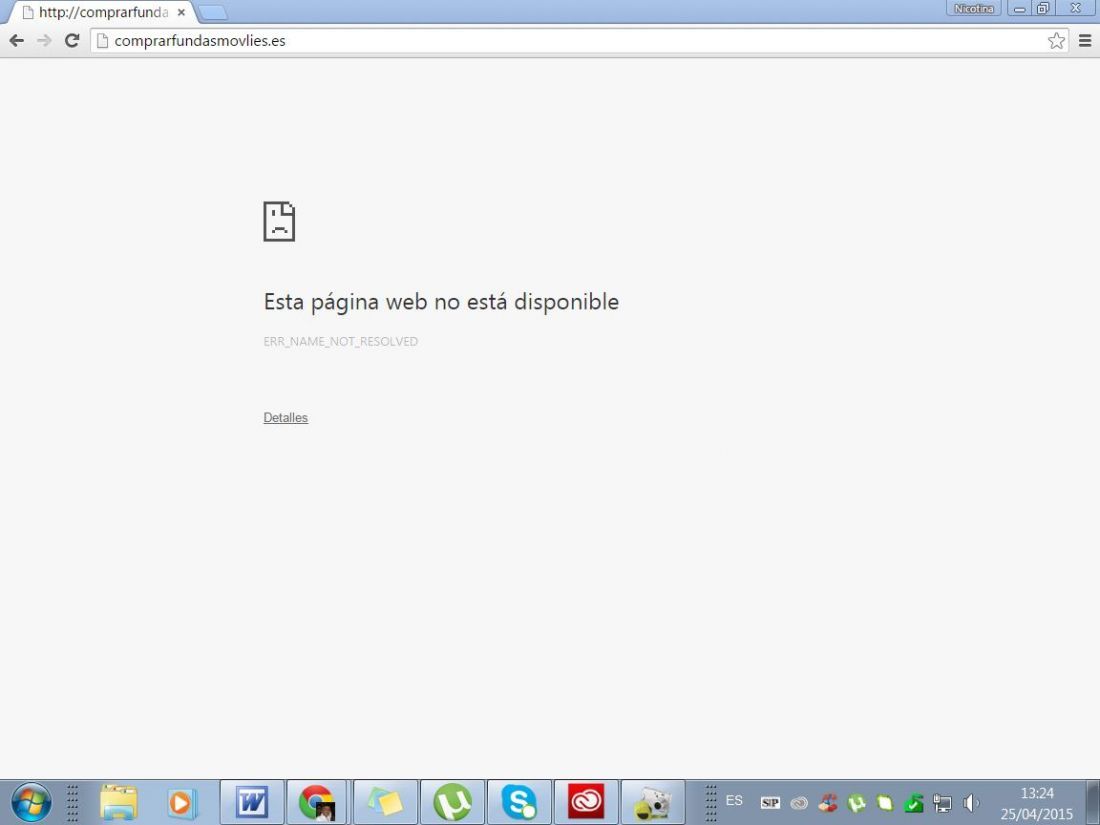The image size is (1100, 825).
Task: Bookmark this page with the star icon
Action: [x=1056, y=41]
